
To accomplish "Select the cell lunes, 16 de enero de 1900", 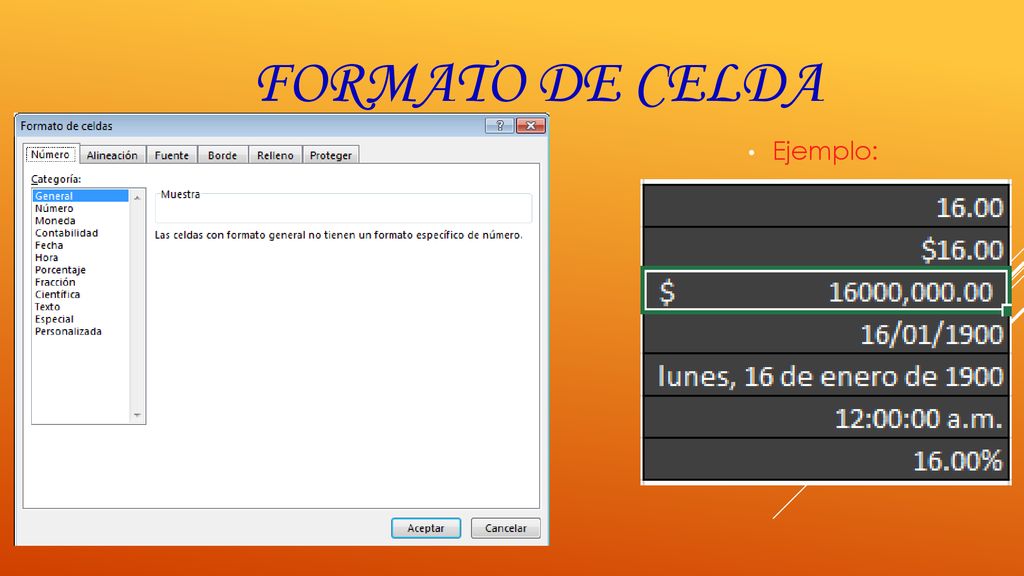I will 826,376.
